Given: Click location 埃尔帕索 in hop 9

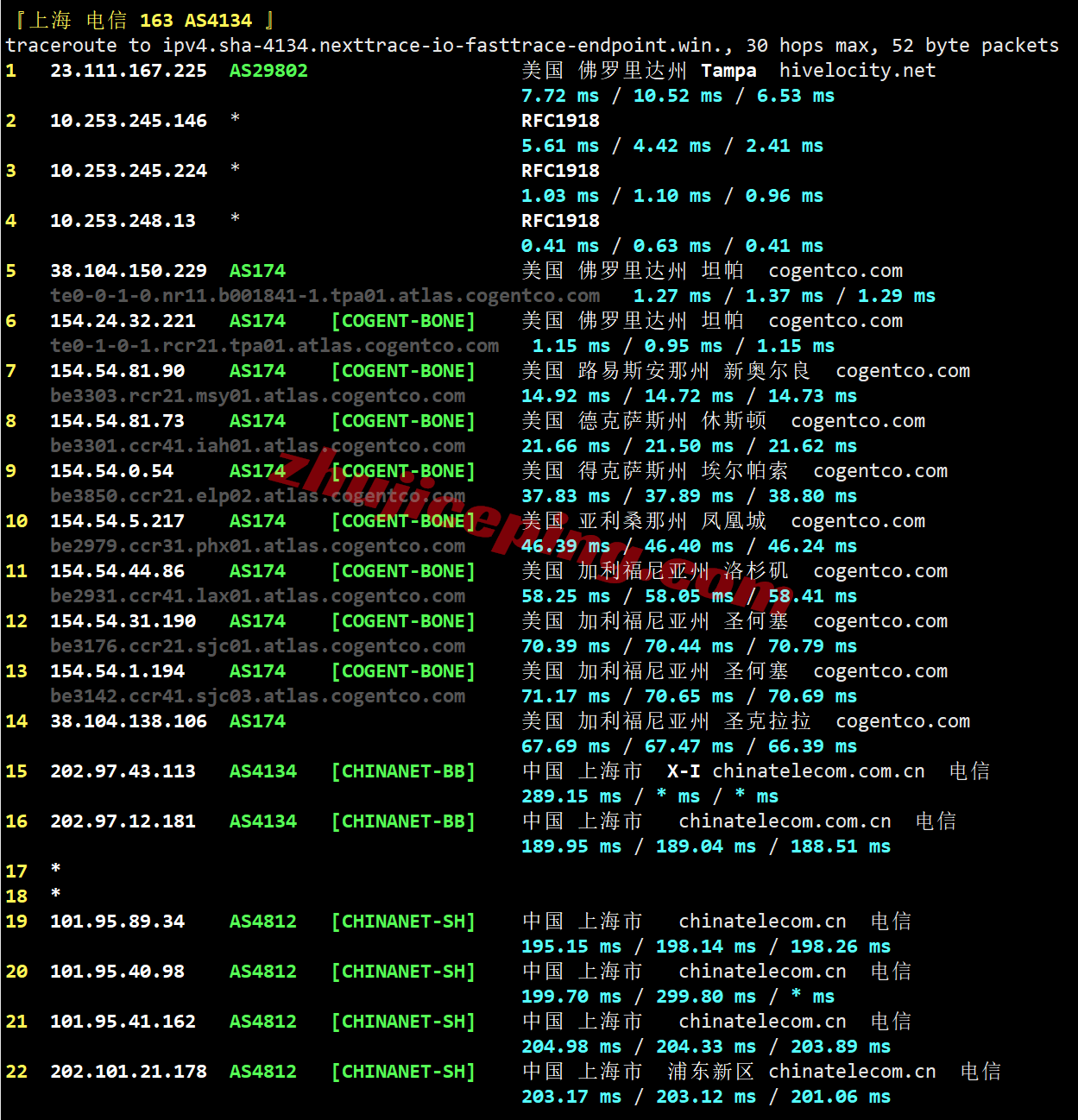Looking at the screenshot, I should (745, 471).
